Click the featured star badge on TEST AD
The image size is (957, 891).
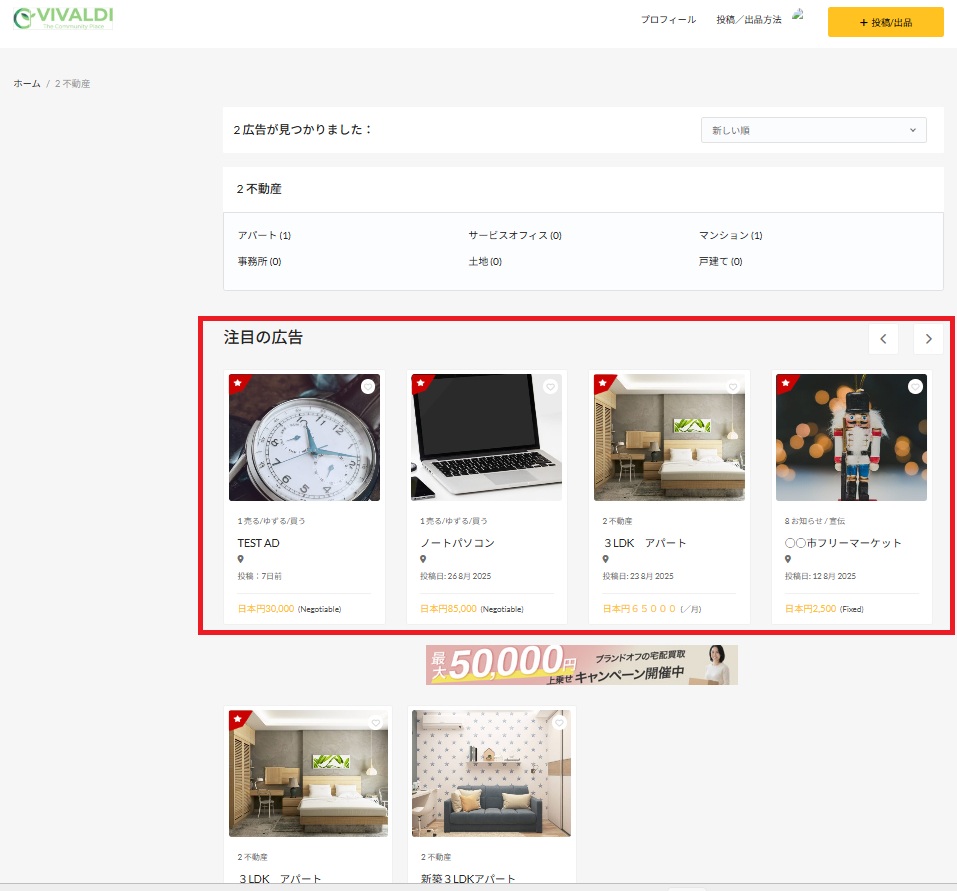[236, 382]
